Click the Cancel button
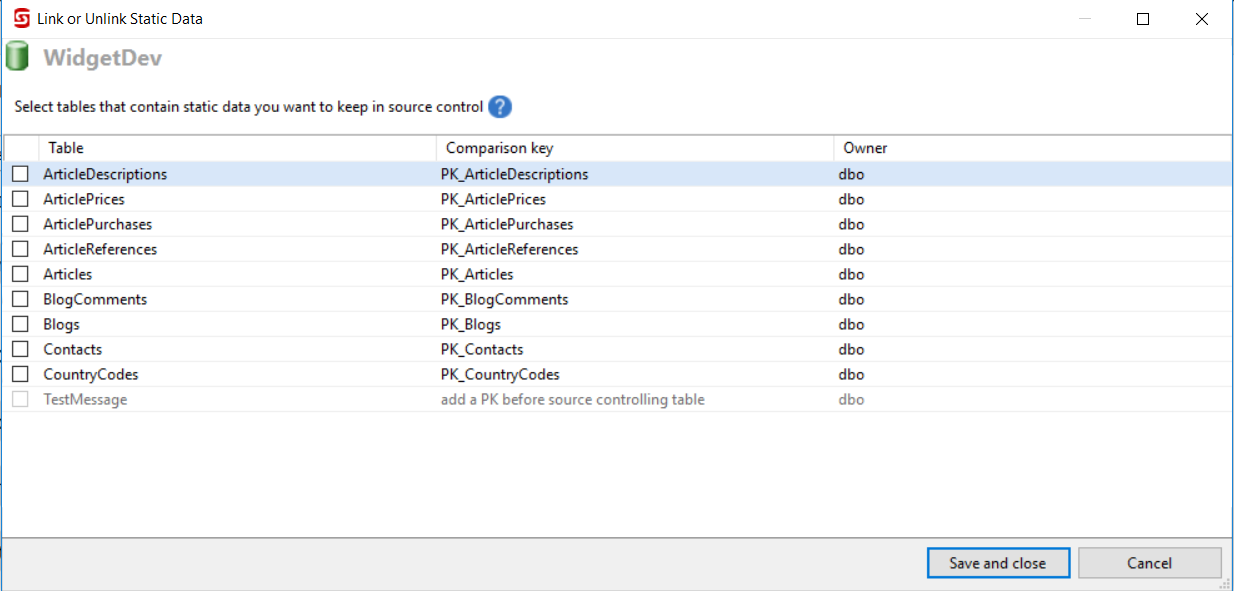The width and height of the screenshot is (1234, 591). tap(1149, 563)
